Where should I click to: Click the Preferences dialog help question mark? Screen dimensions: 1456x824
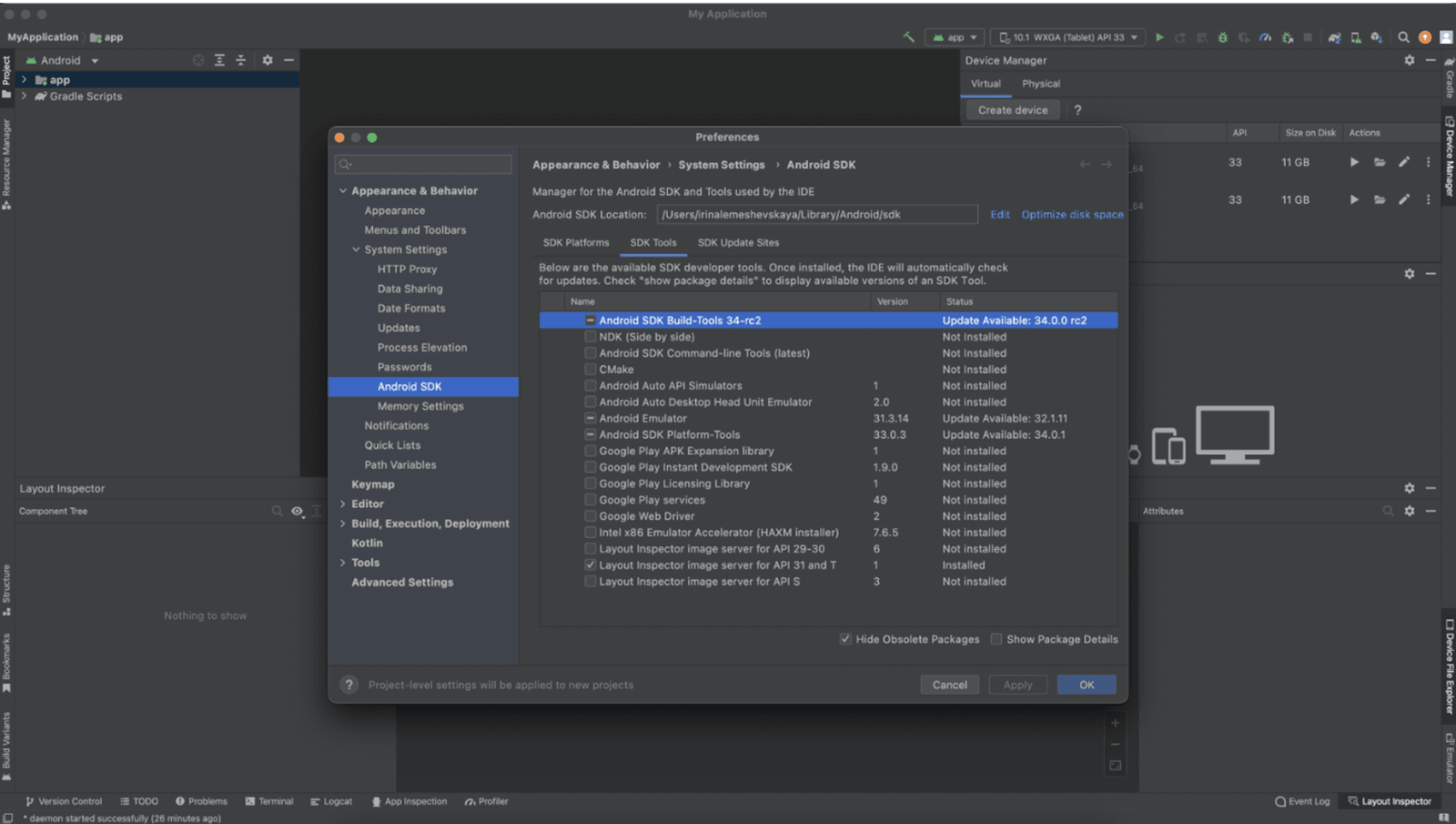(x=349, y=685)
